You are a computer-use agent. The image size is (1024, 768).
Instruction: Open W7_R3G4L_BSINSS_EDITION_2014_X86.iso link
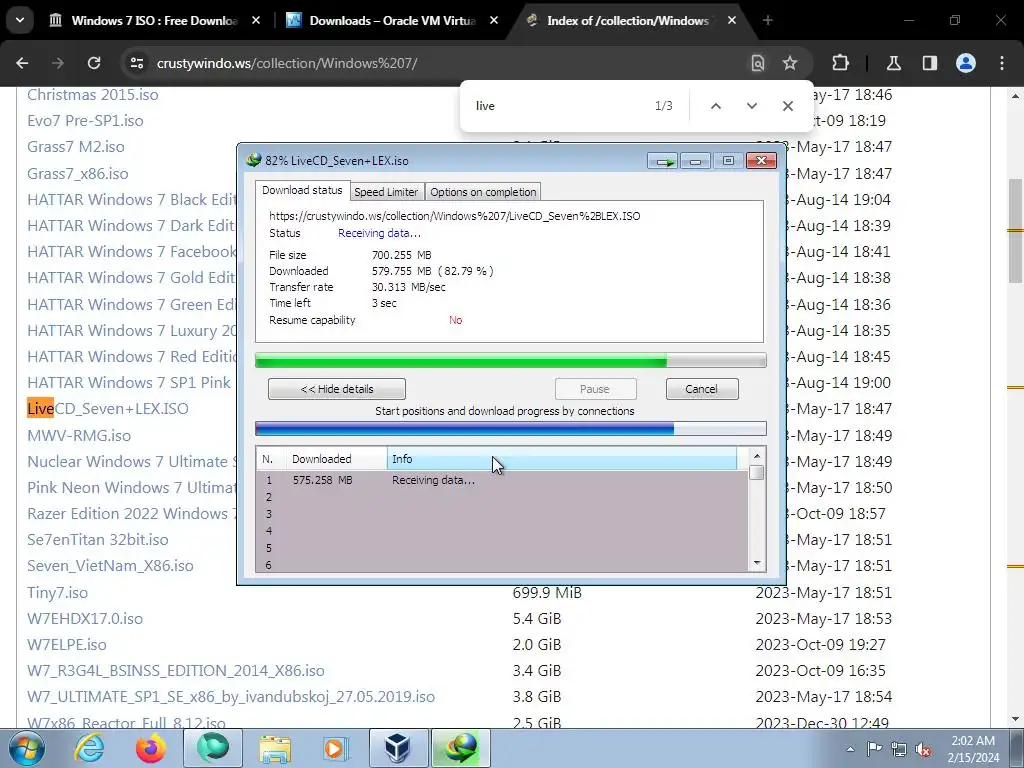pyautogui.click(x=176, y=671)
